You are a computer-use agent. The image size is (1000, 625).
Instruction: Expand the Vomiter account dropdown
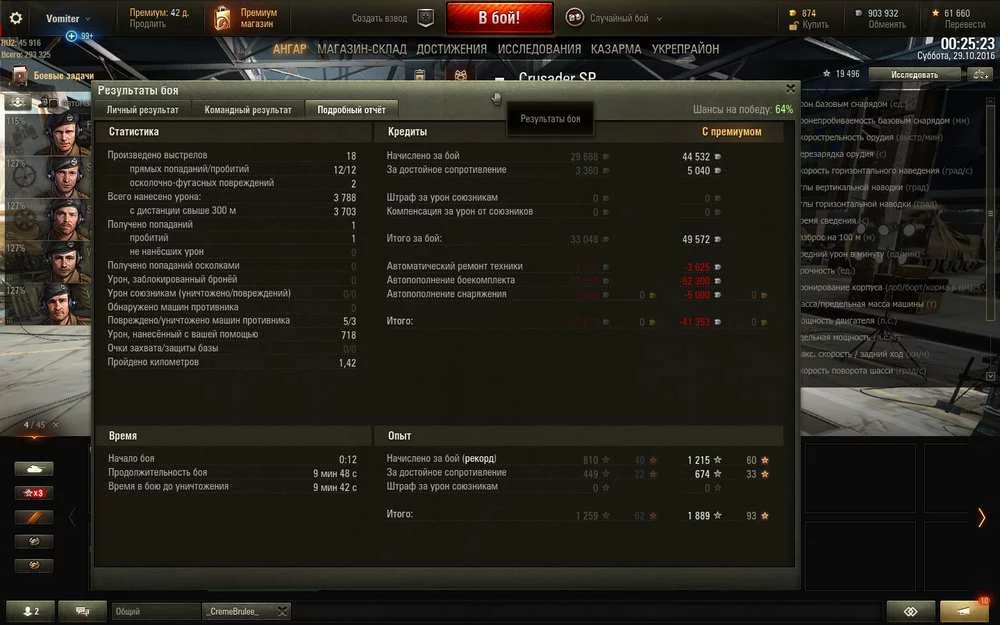coord(88,19)
